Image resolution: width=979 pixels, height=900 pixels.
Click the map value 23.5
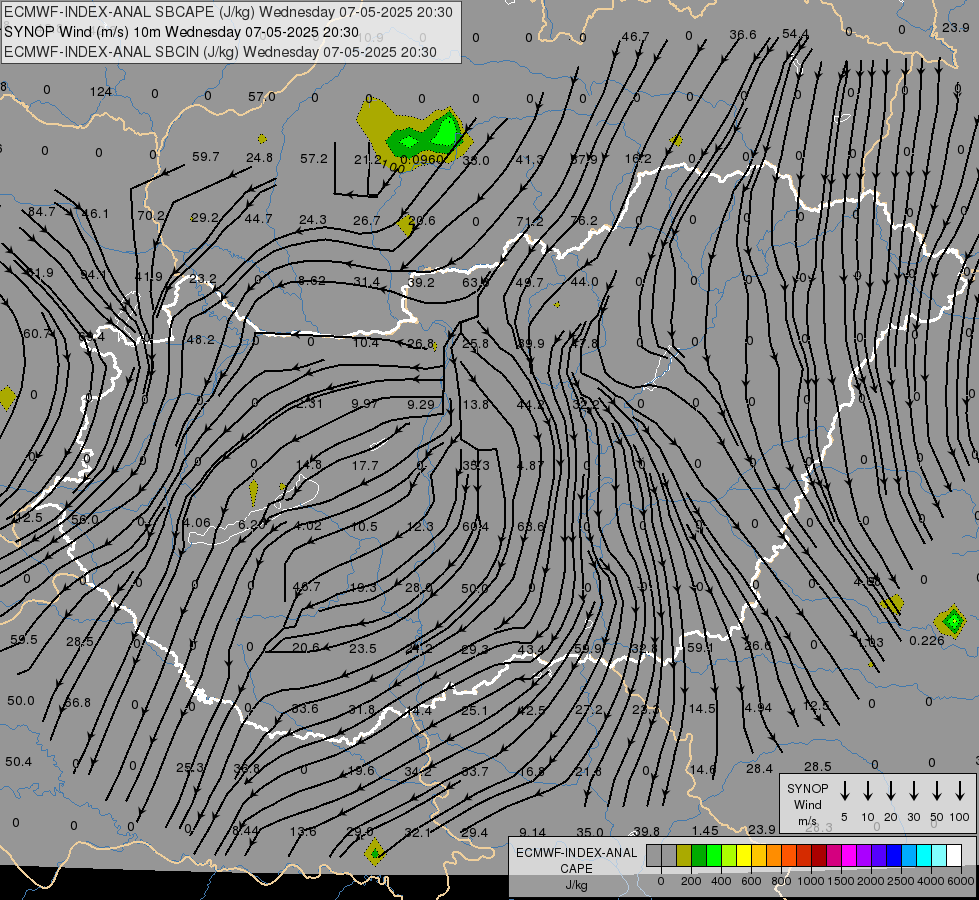[x=363, y=649]
